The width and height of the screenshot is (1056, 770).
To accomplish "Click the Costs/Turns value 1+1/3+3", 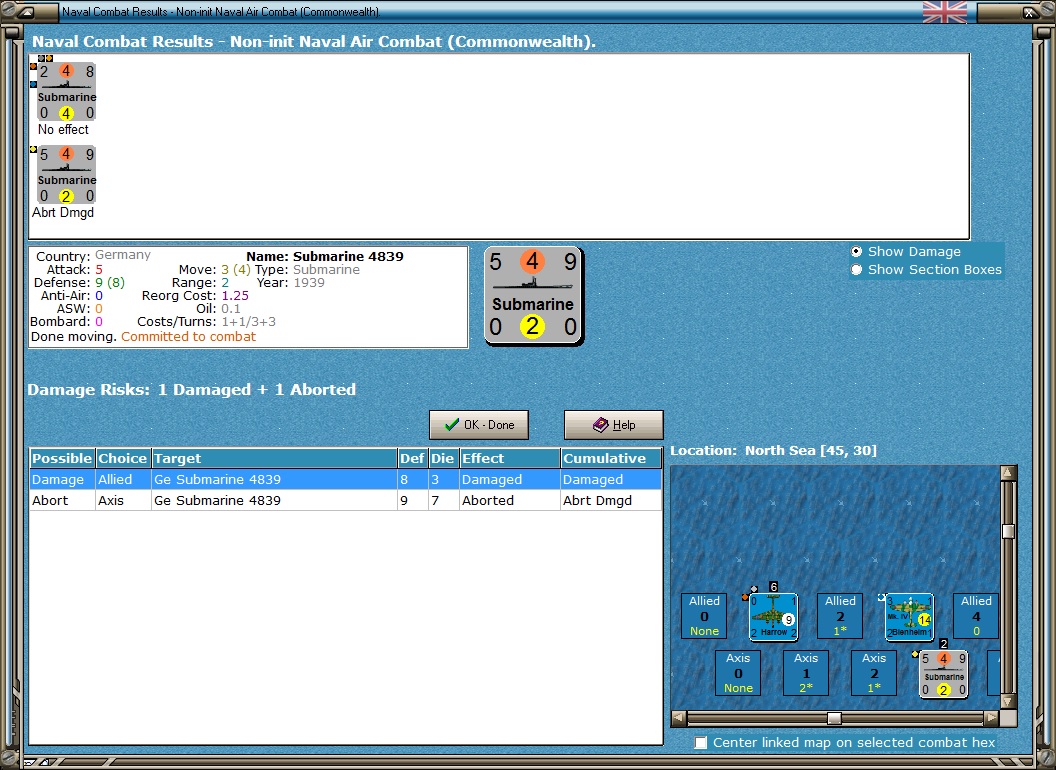I will pyautogui.click(x=249, y=321).
